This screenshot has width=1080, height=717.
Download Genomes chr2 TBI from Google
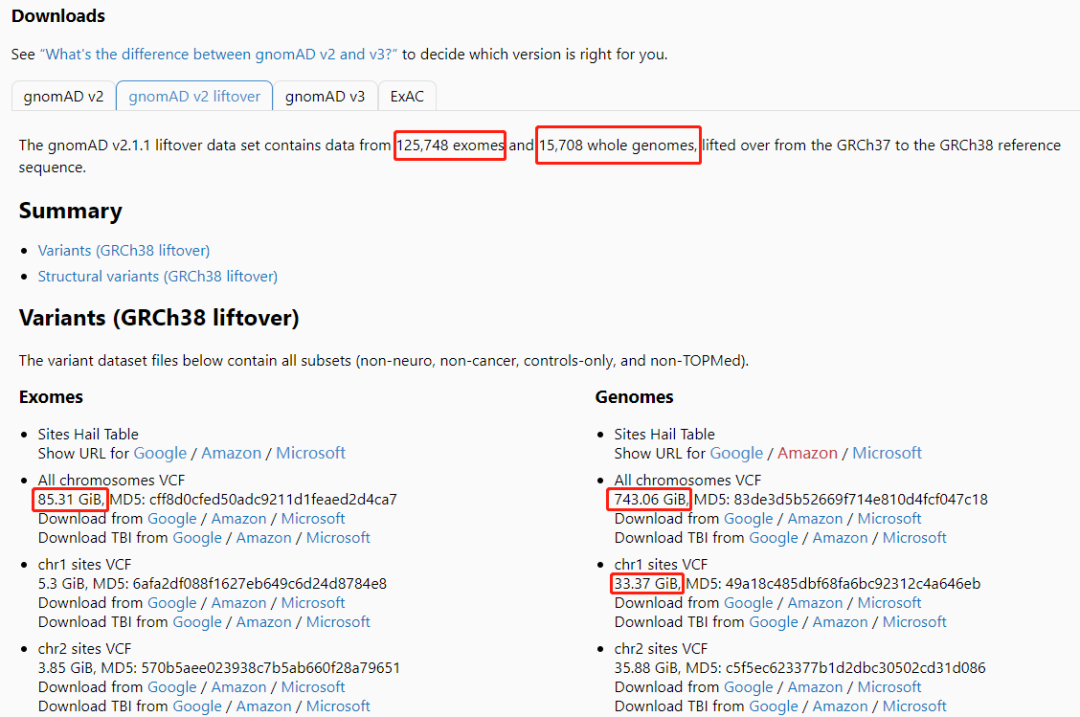(773, 707)
